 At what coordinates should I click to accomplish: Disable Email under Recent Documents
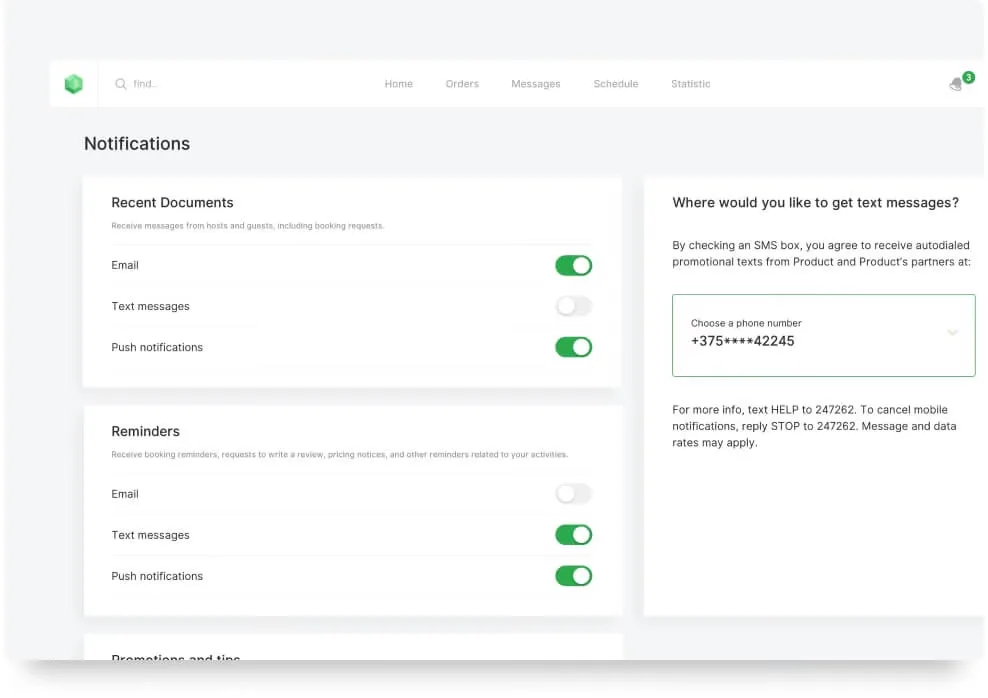point(573,265)
